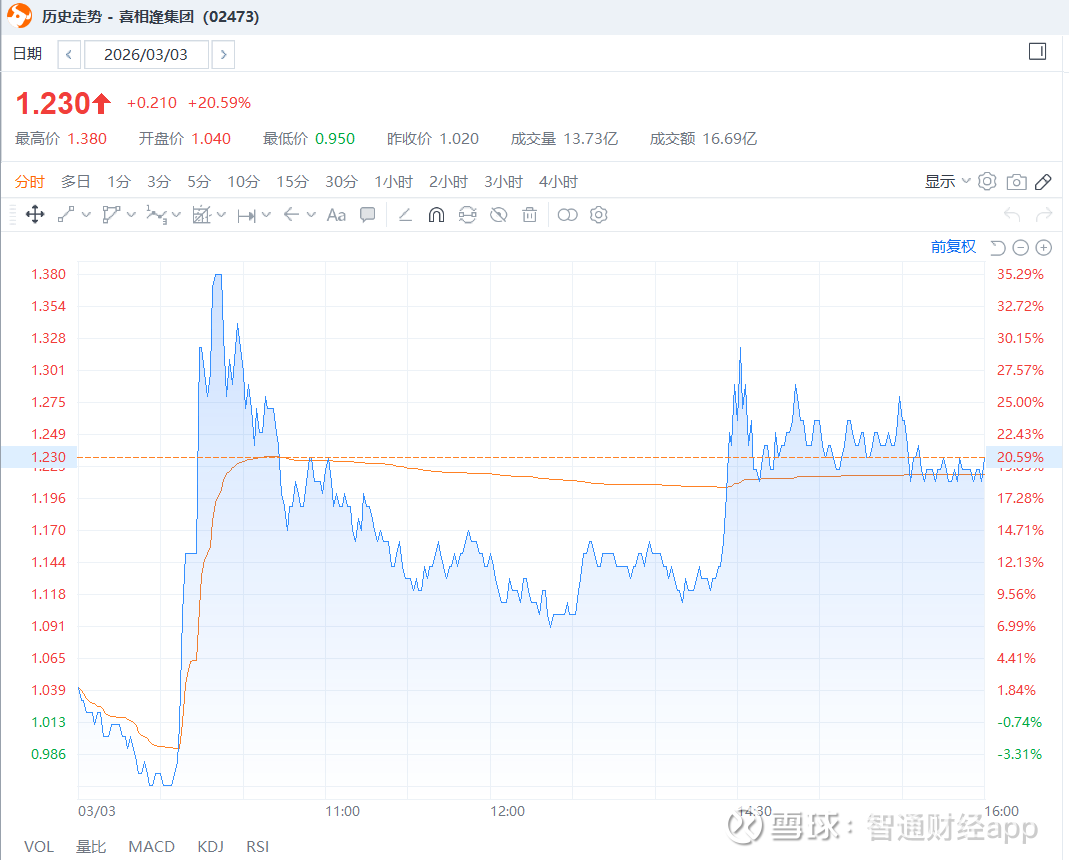Screen dimensions: 1069x860
Task: Toggle the linked circles overlay icon
Action: pos(567,215)
